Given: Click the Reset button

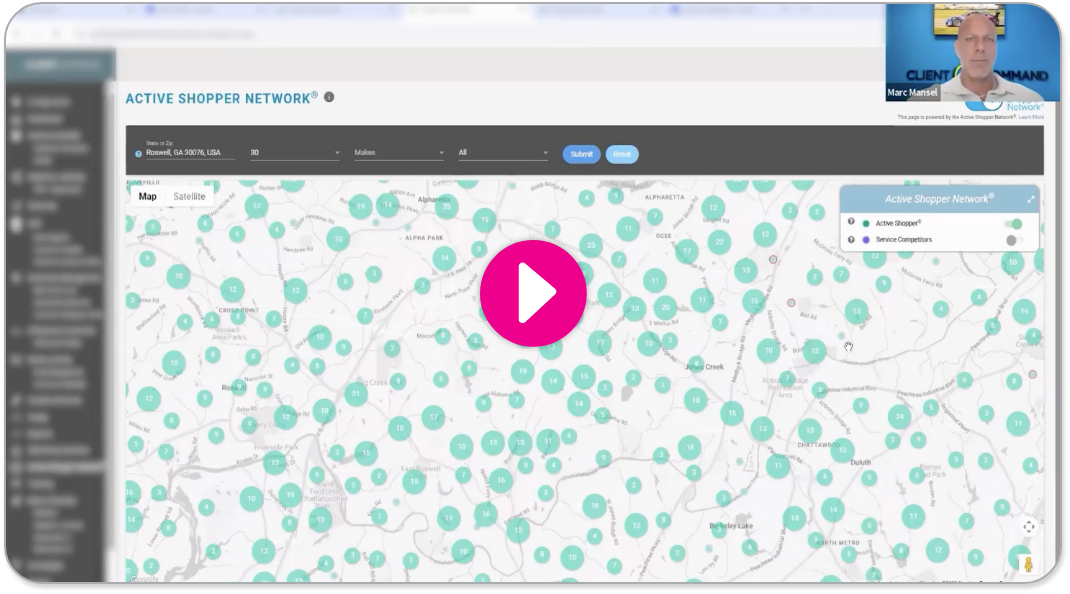Looking at the screenshot, I should point(622,154).
